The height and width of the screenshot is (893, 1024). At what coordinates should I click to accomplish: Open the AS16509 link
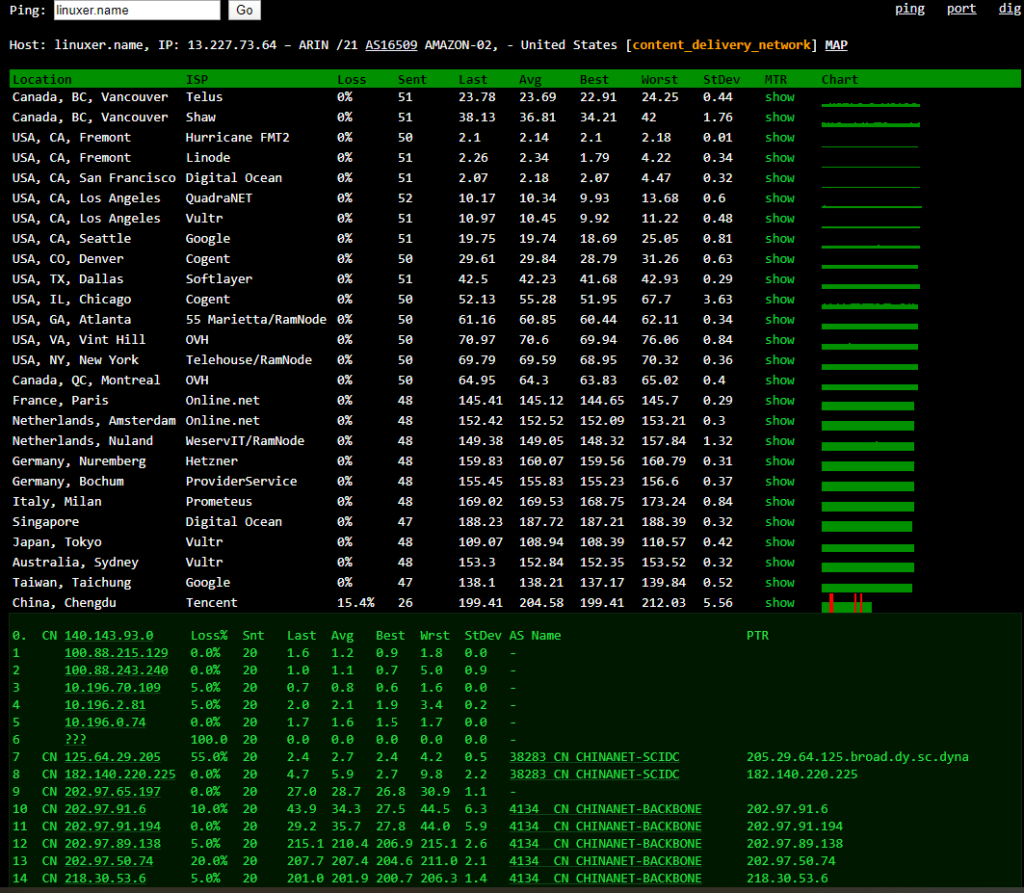[392, 45]
